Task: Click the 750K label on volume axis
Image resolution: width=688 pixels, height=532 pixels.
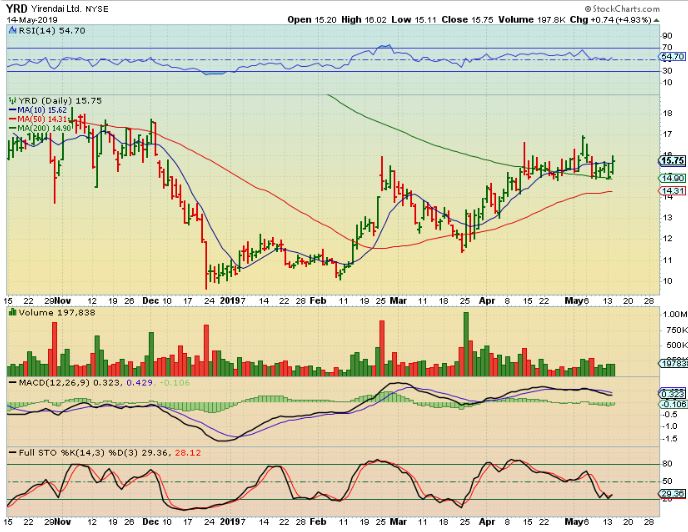Action: tap(676, 330)
